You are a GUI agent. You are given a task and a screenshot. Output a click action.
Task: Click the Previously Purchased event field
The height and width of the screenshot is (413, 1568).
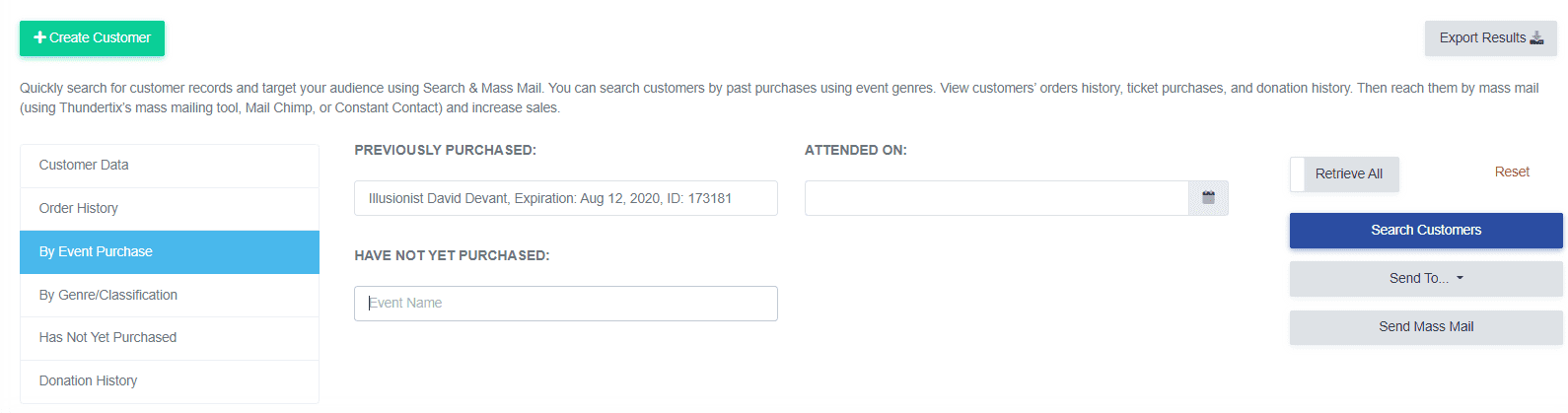coord(565,198)
